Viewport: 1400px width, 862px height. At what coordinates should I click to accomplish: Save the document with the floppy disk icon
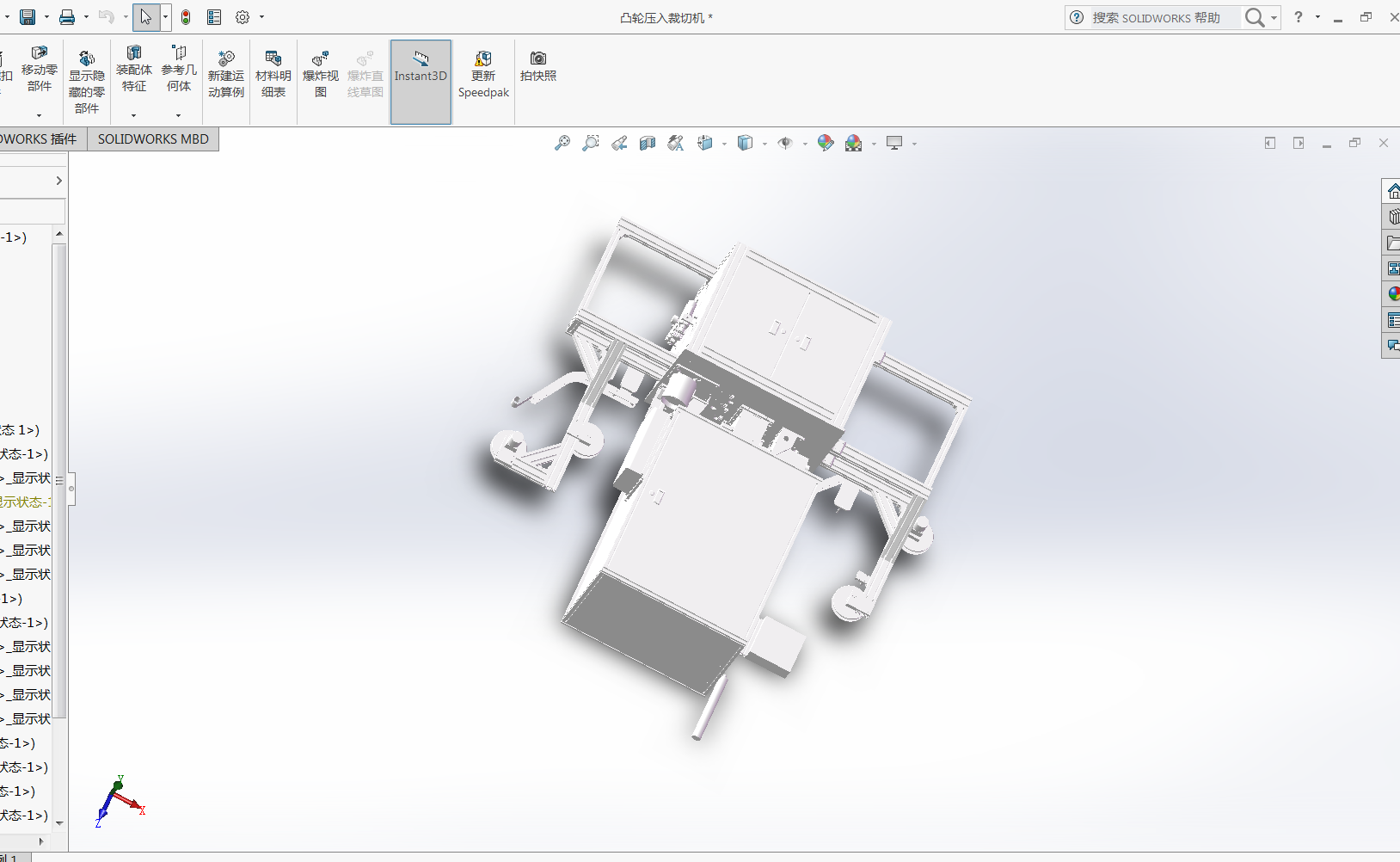coord(28,17)
